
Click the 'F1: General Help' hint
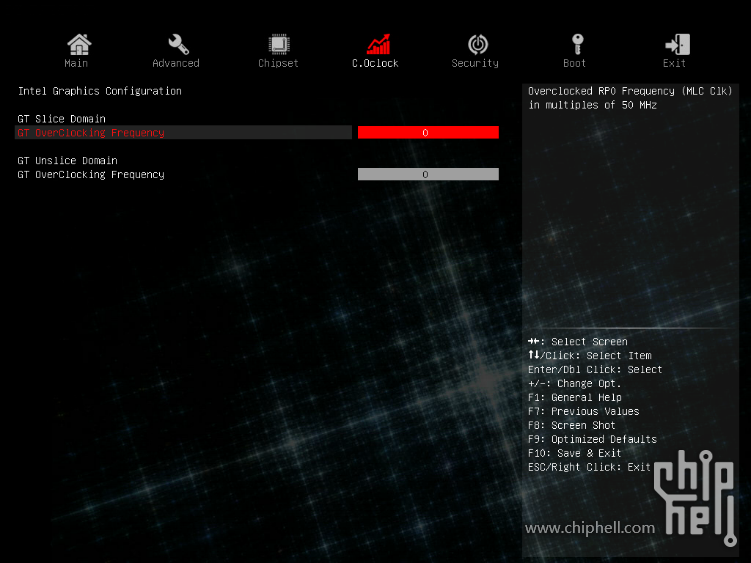click(575, 398)
